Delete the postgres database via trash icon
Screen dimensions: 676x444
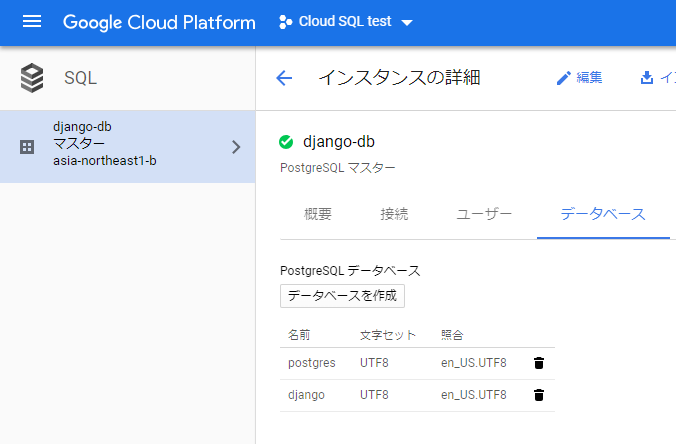click(539, 363)
